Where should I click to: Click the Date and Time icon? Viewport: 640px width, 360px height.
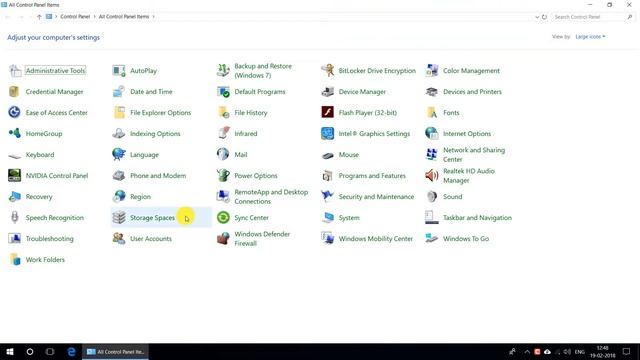tap(119, 91)
